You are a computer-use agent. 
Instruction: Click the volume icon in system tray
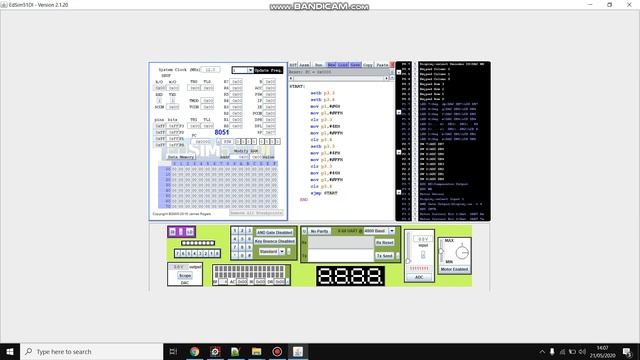coord(582,351)
